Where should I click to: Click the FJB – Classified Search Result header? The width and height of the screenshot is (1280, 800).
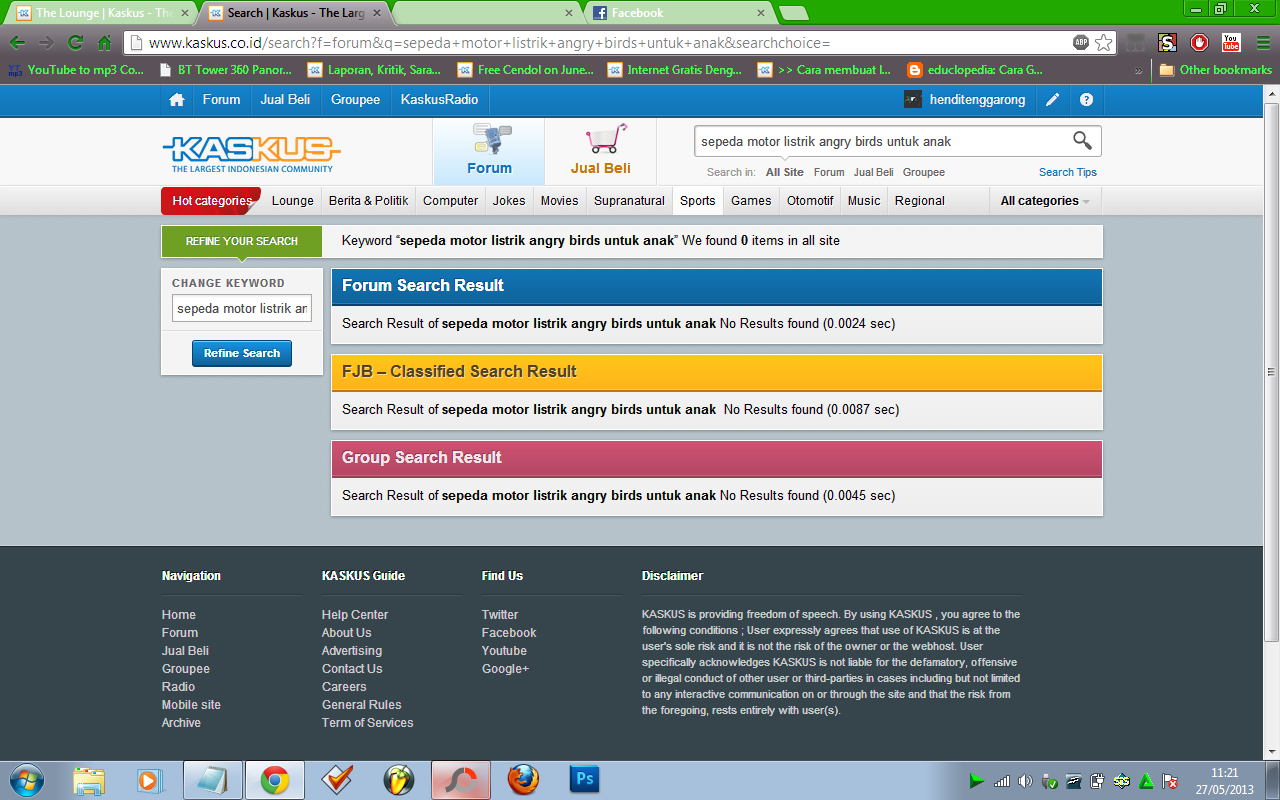point(716,372)
